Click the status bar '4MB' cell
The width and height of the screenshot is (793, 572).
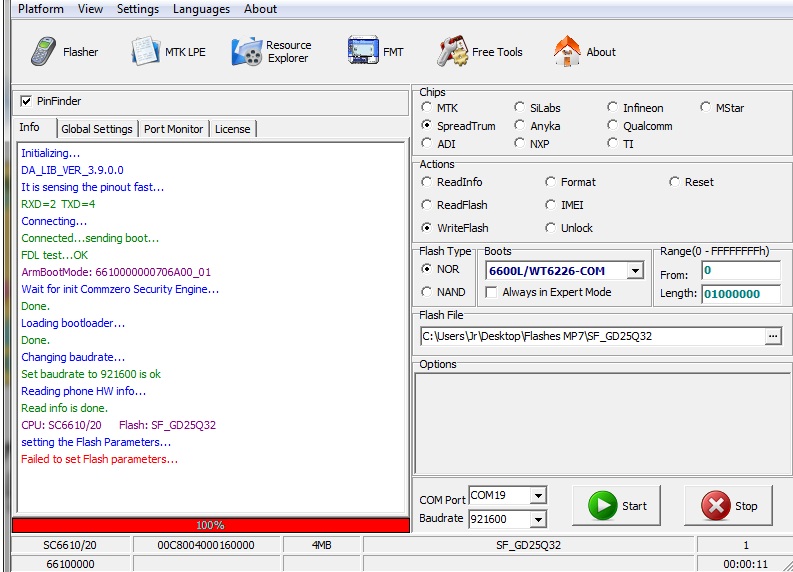pyautogui.click(x=322, y=545)
